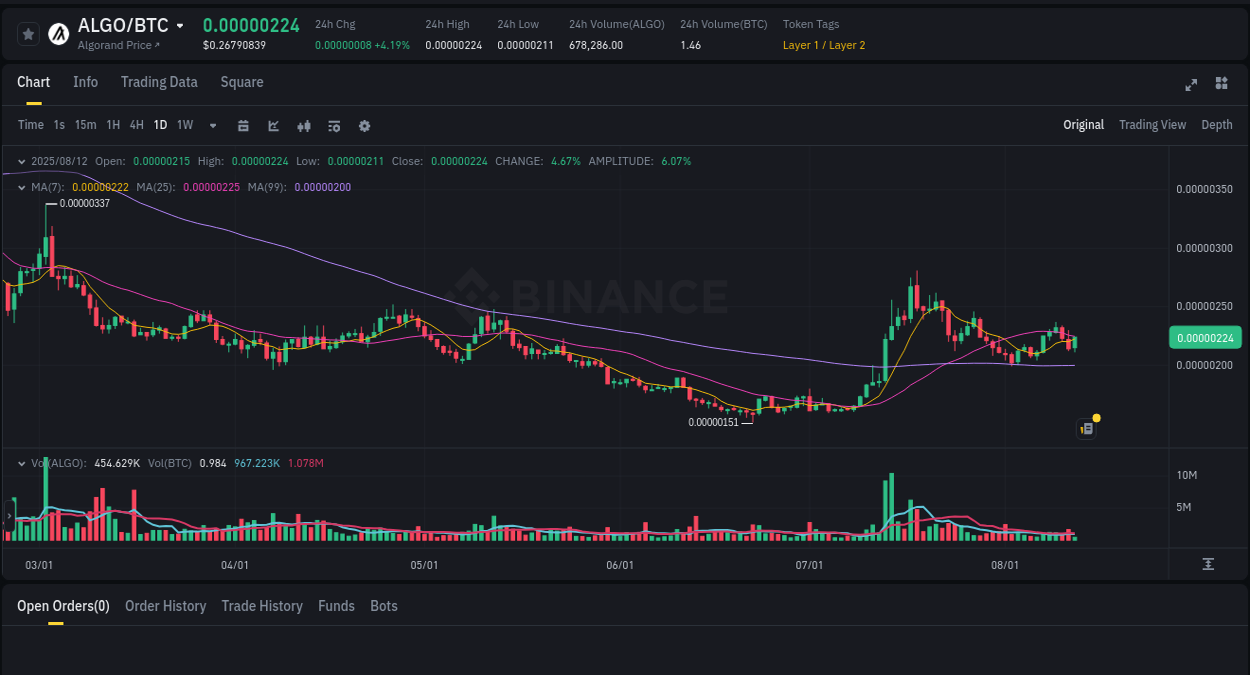Select the 1W timeframe option
This screenshot has width=1250, height=675.
[184, 125]
